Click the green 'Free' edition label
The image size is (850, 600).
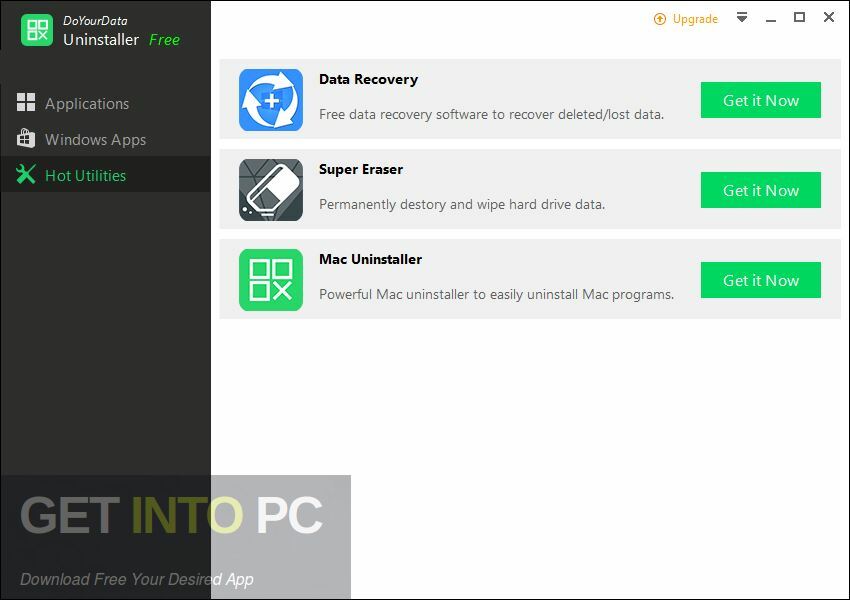[x=164, y=40]
